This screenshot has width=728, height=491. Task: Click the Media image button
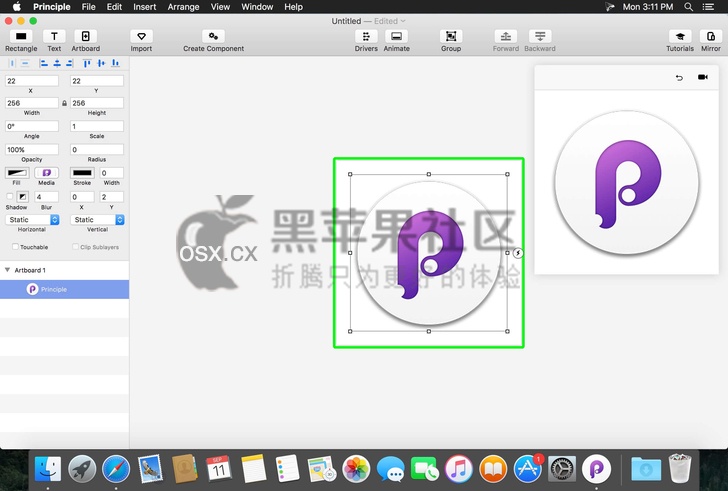pyautogui.click(x=46, y=173)
